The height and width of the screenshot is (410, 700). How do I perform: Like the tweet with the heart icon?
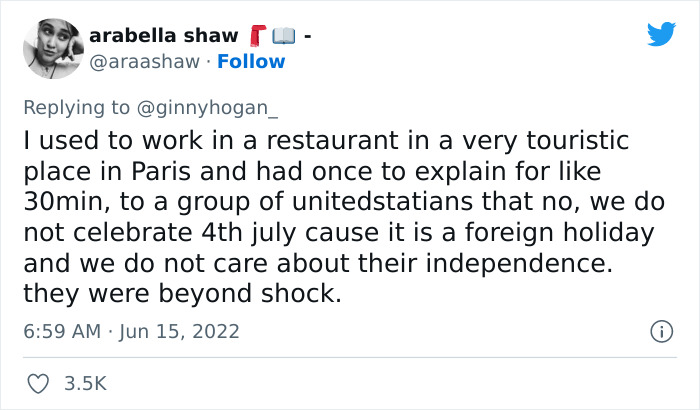[x=38, y=384]
